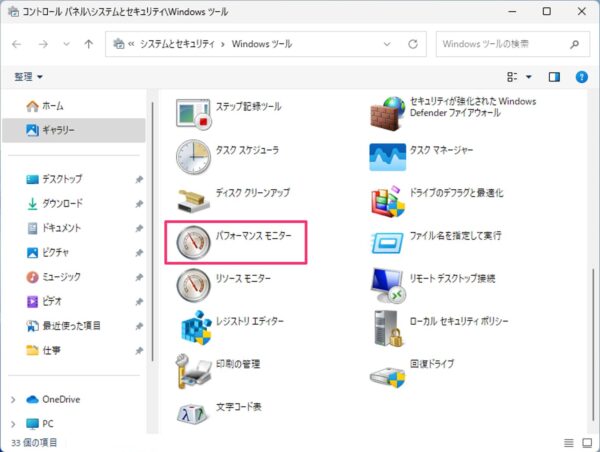Open the リソース モニター gauge icon
600x452 pixels.
(x=193, y=285)
